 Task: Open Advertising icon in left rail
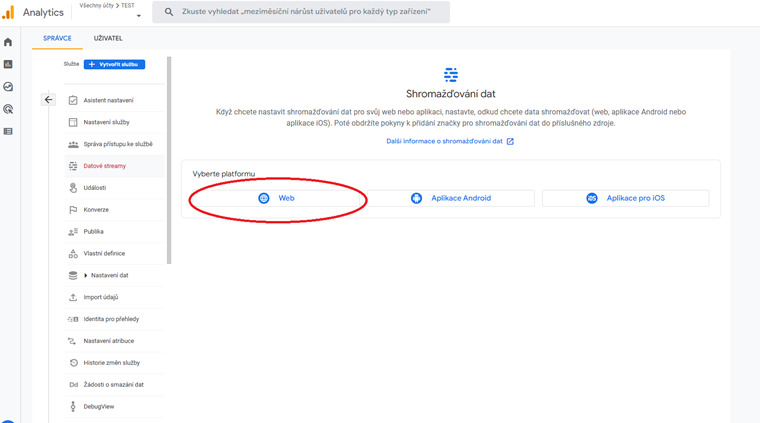pyautogui.click(x=8, y=109)
